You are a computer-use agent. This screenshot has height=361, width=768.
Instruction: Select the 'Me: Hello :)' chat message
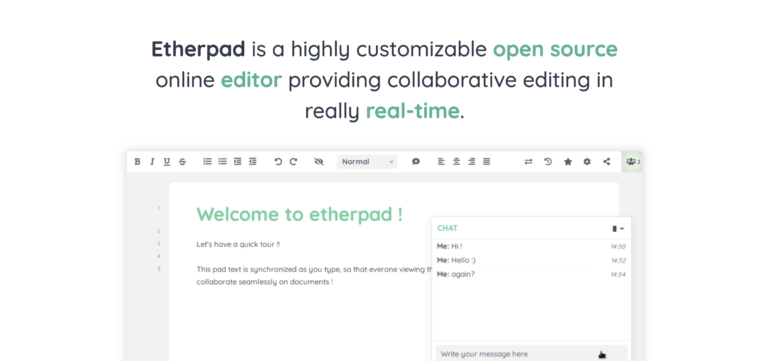pos(456,260)
